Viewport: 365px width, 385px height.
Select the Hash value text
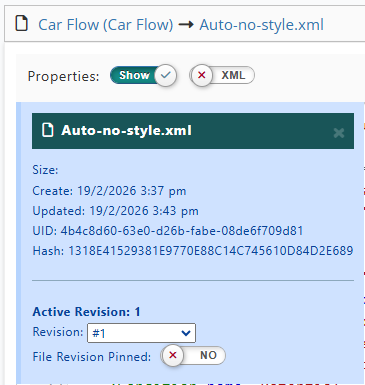211,251
